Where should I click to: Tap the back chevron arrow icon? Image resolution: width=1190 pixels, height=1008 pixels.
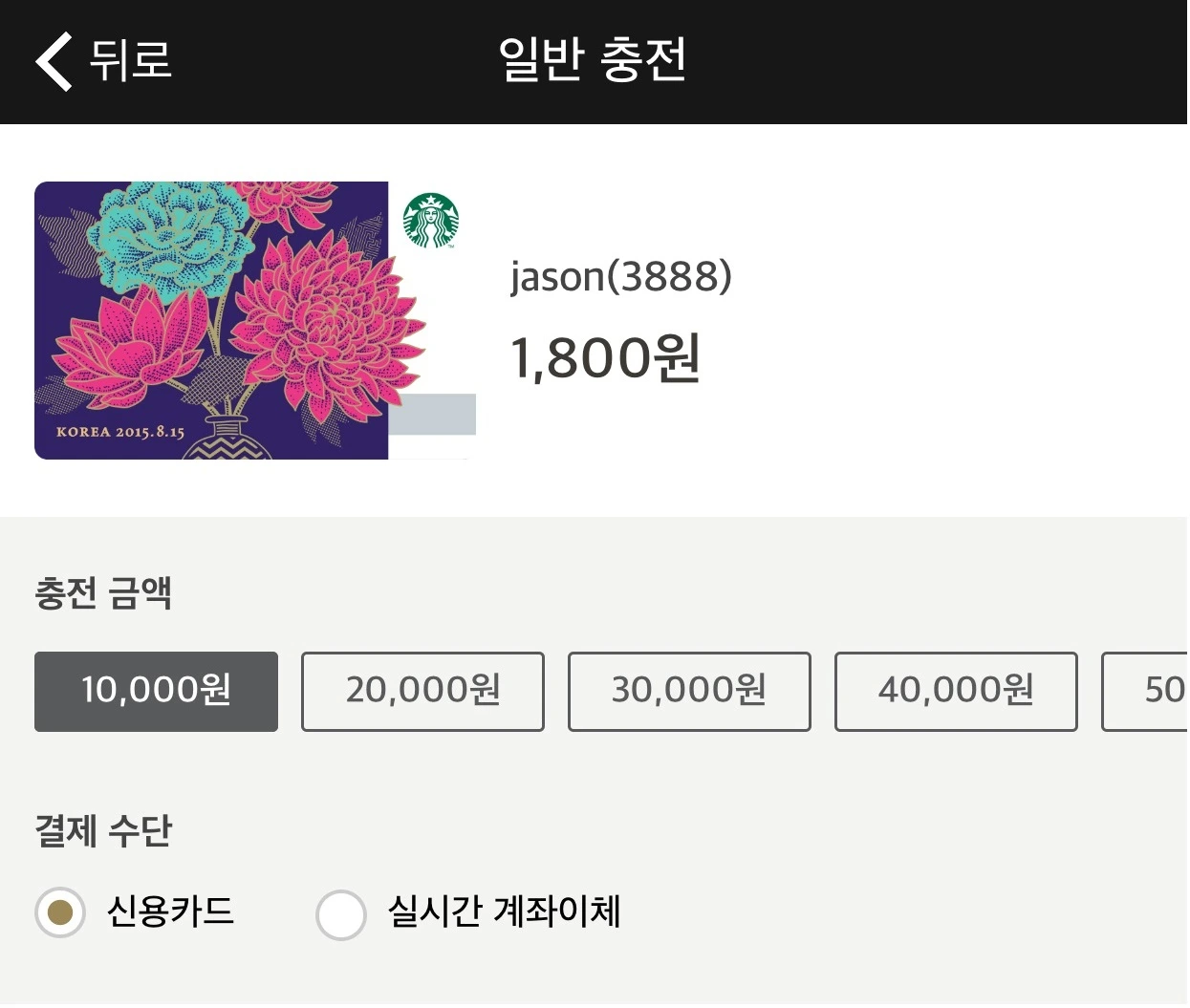(x=54, y=61)
